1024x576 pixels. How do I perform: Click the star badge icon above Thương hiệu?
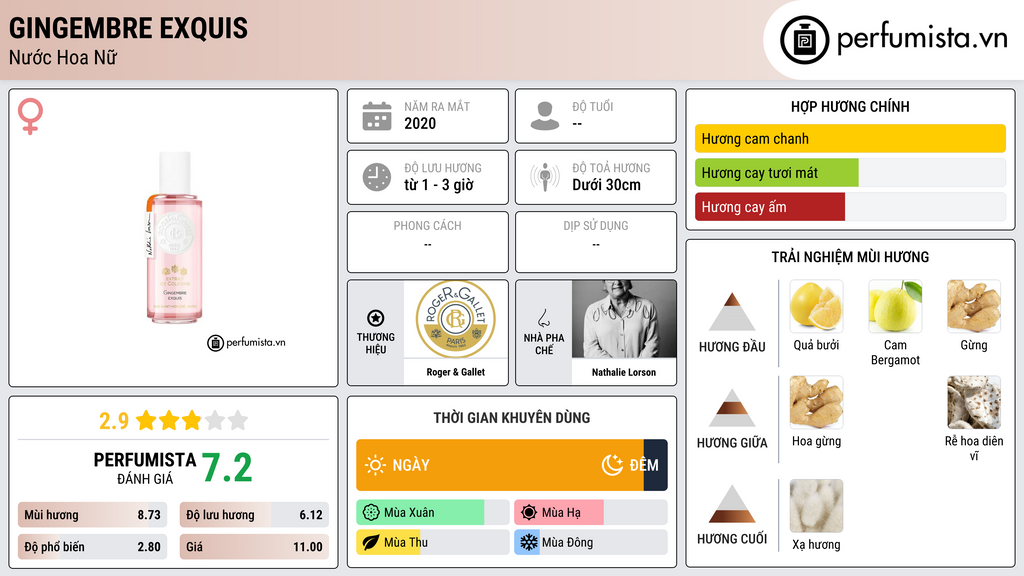tap(376, 318)
